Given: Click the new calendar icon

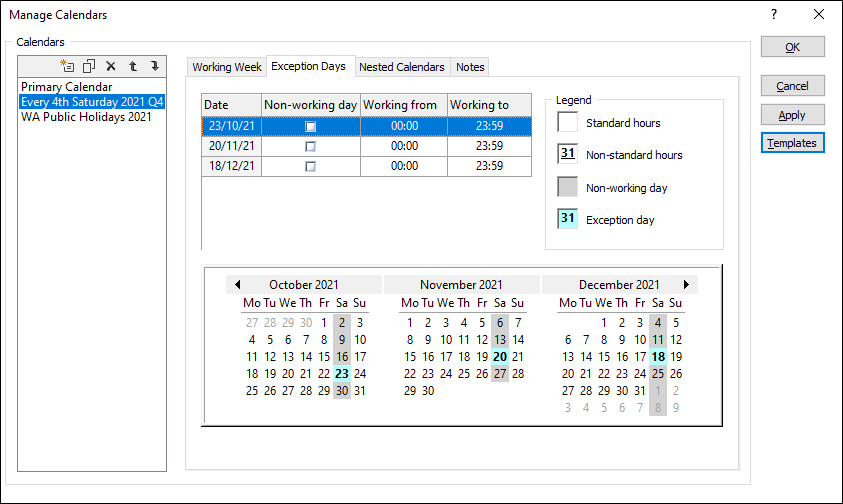Looking at the screenshot, I should pyautogui.click(x=68, y=66).
